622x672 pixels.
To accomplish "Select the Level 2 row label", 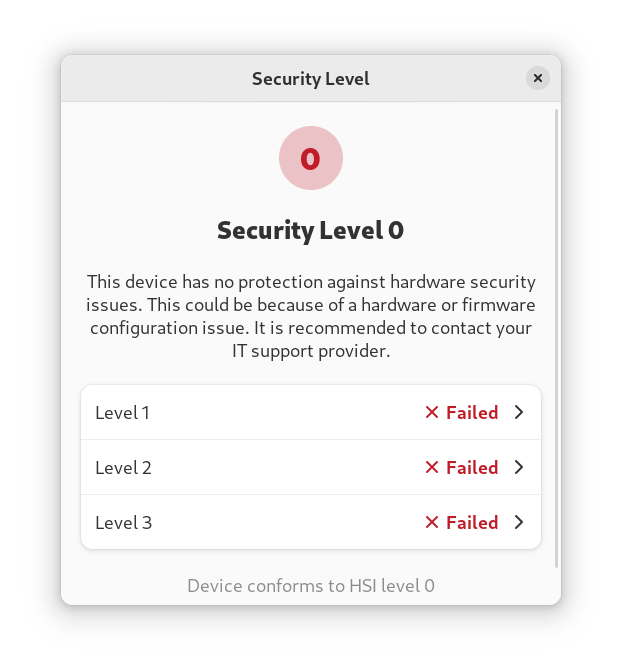I will click(123, 467).
